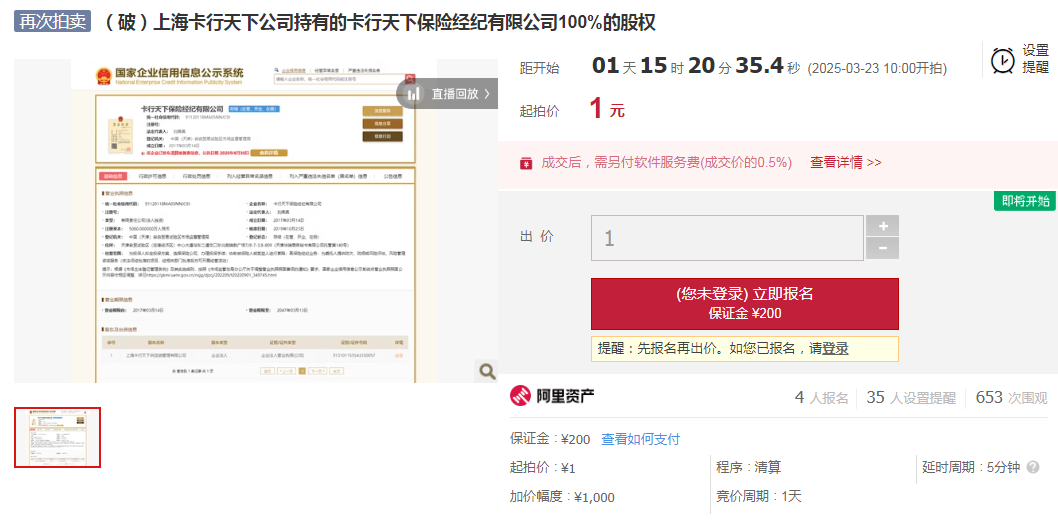The height and width of the screenshot is (527, 1058).
Task: Click the 即将开始 status badge
Action: (x=1025, y=201)
